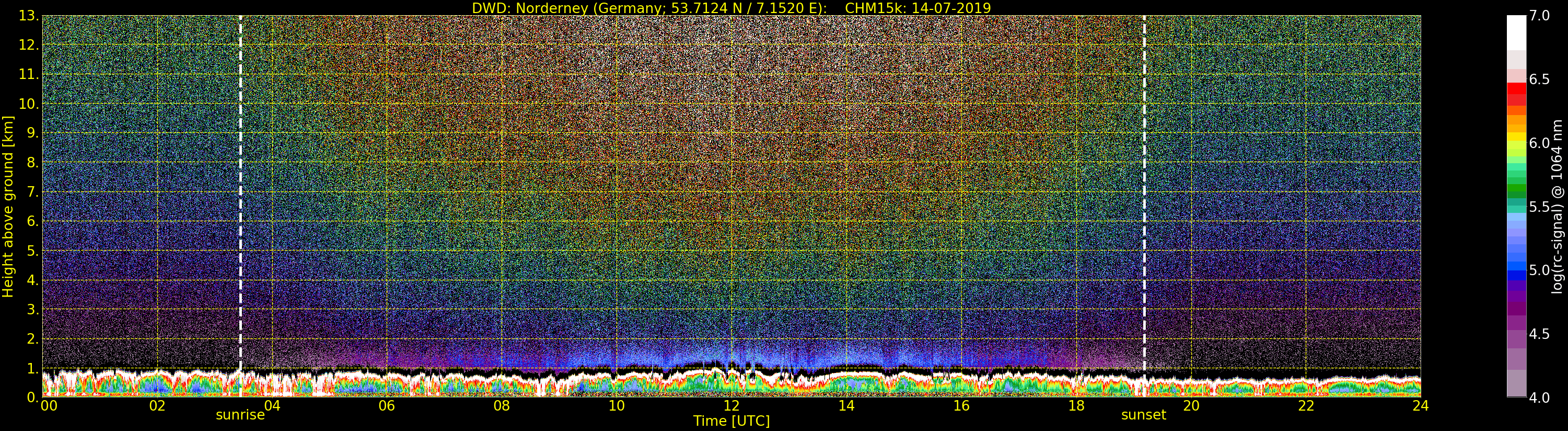Click the colorbar value '4.5'
1568x431 pixels.
pyautogui.click(x=1539, y=334)
